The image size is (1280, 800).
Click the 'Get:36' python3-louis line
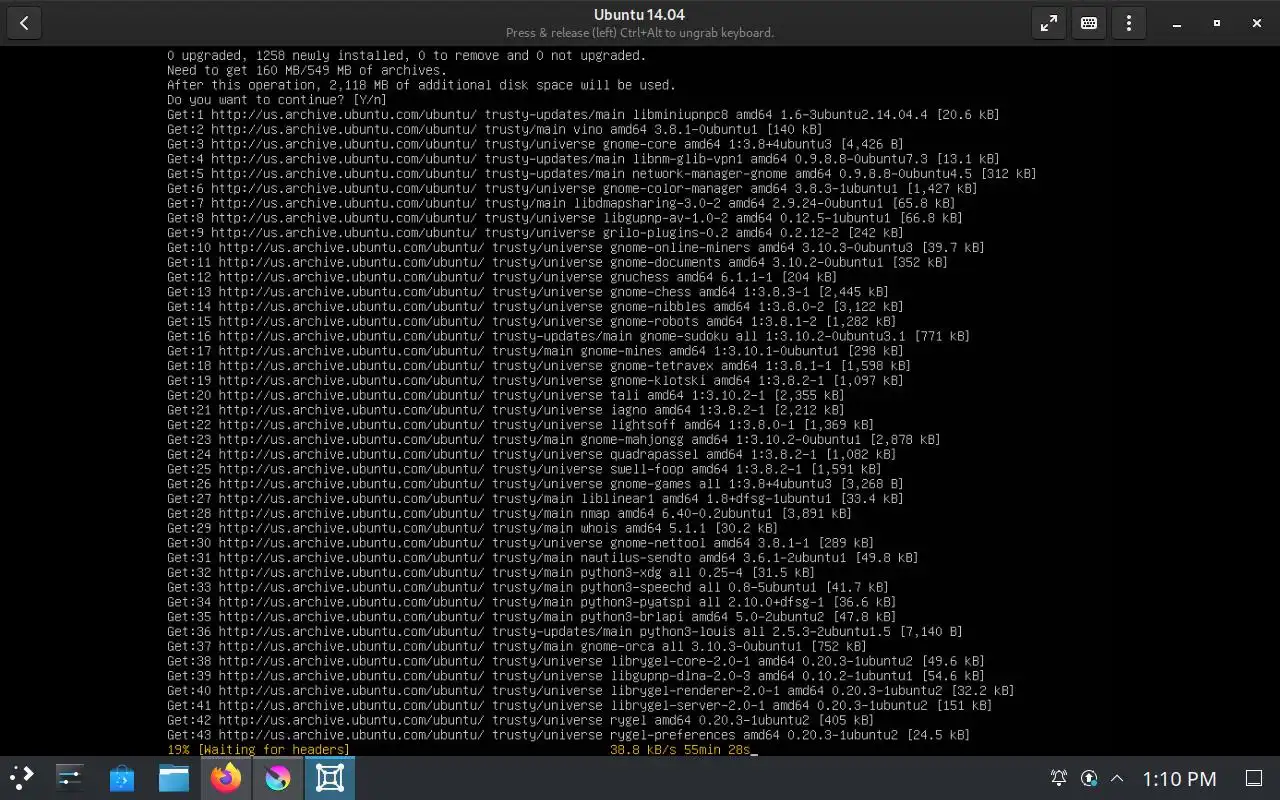(x=565, y=631)
